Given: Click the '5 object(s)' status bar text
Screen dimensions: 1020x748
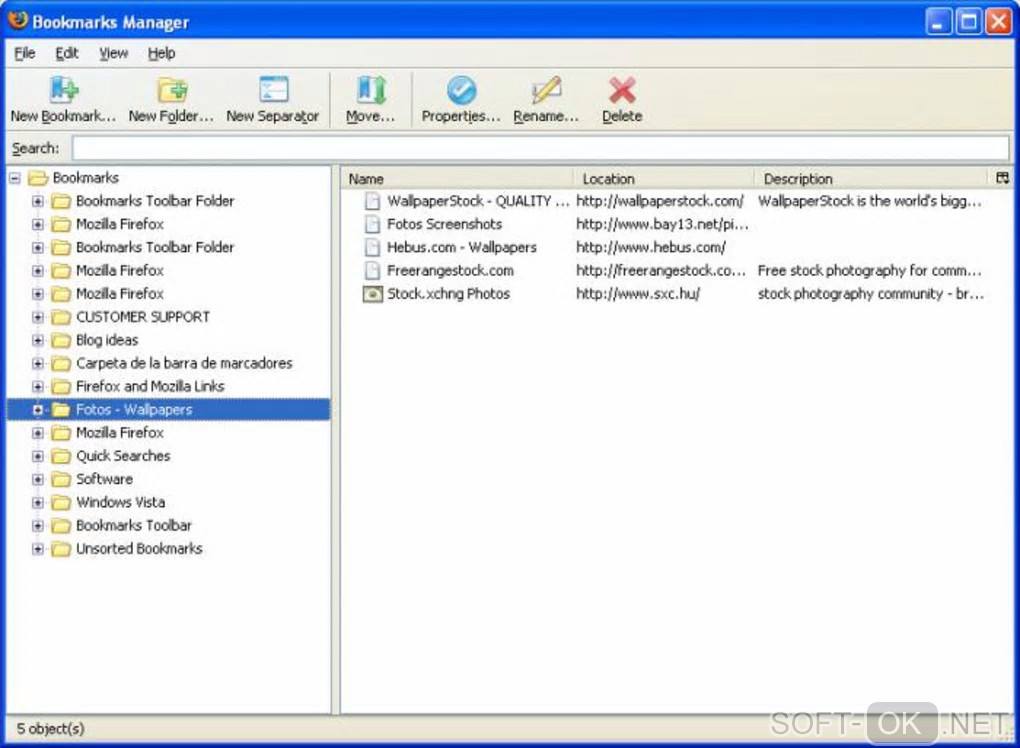Looking at the screenshot, I should [x=51, y=728].
